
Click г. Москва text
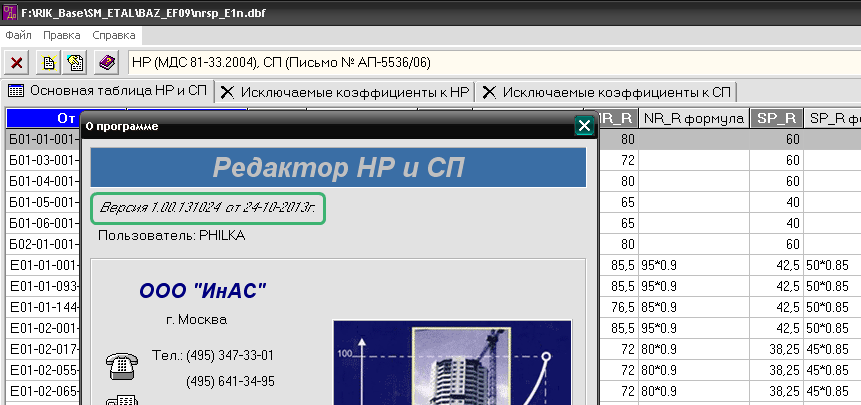[x=197, y=319]
